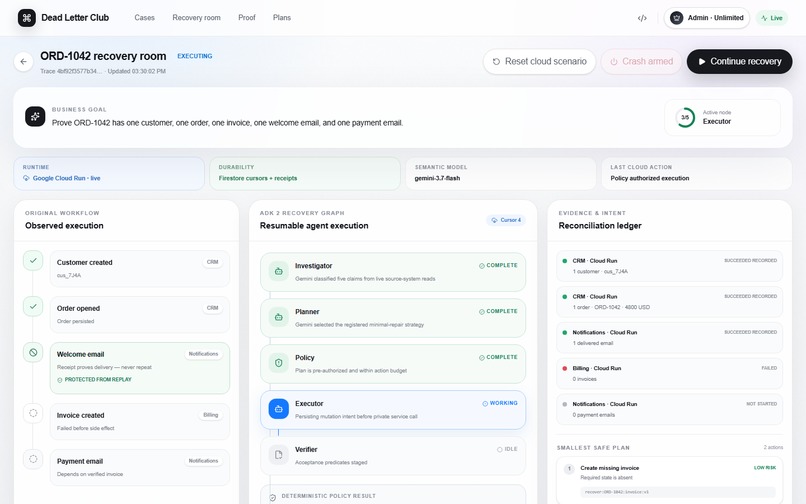Open the Cases navigation item
806x504 pixels.
point(144,17)
